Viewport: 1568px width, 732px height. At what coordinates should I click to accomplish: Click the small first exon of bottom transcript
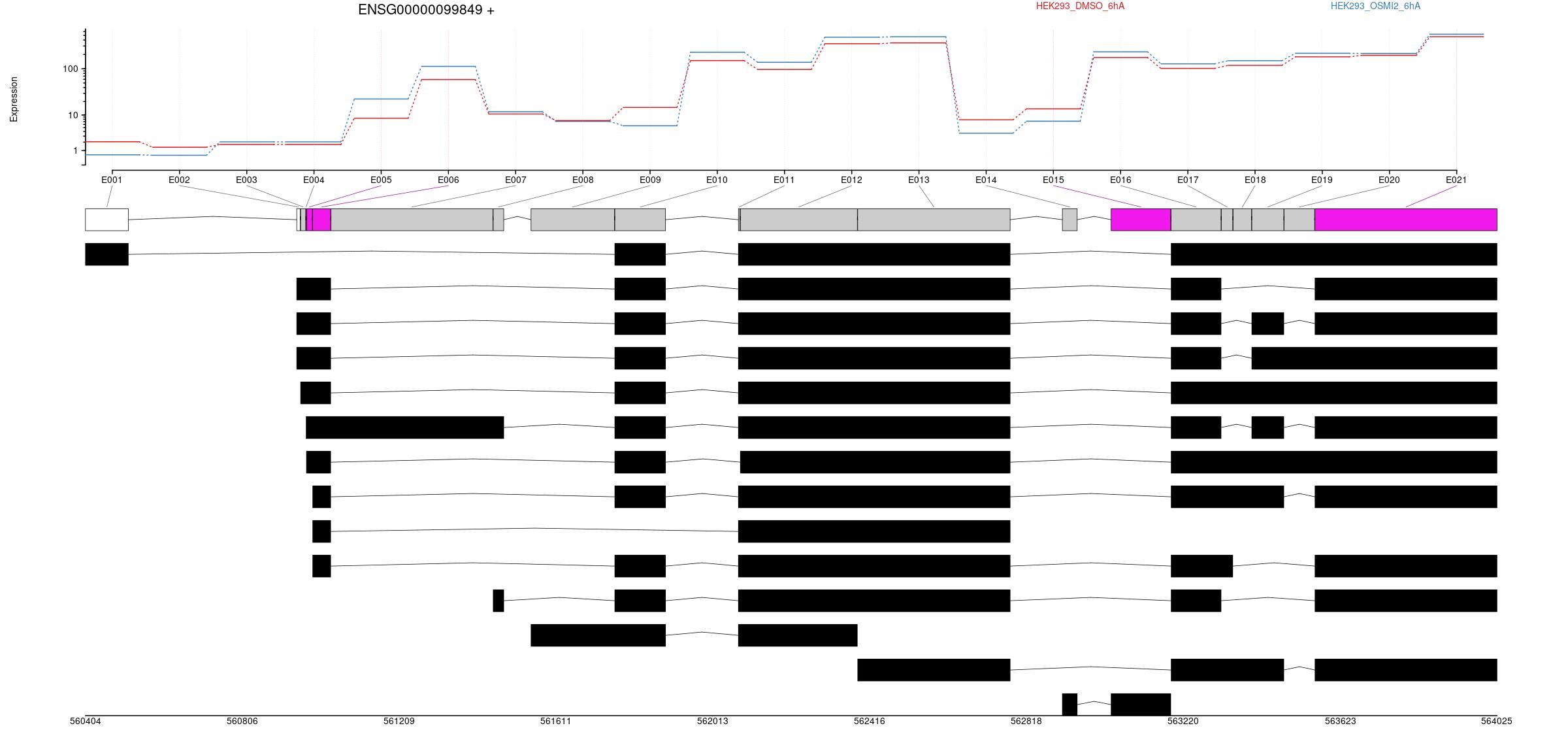click(1070, 705)
